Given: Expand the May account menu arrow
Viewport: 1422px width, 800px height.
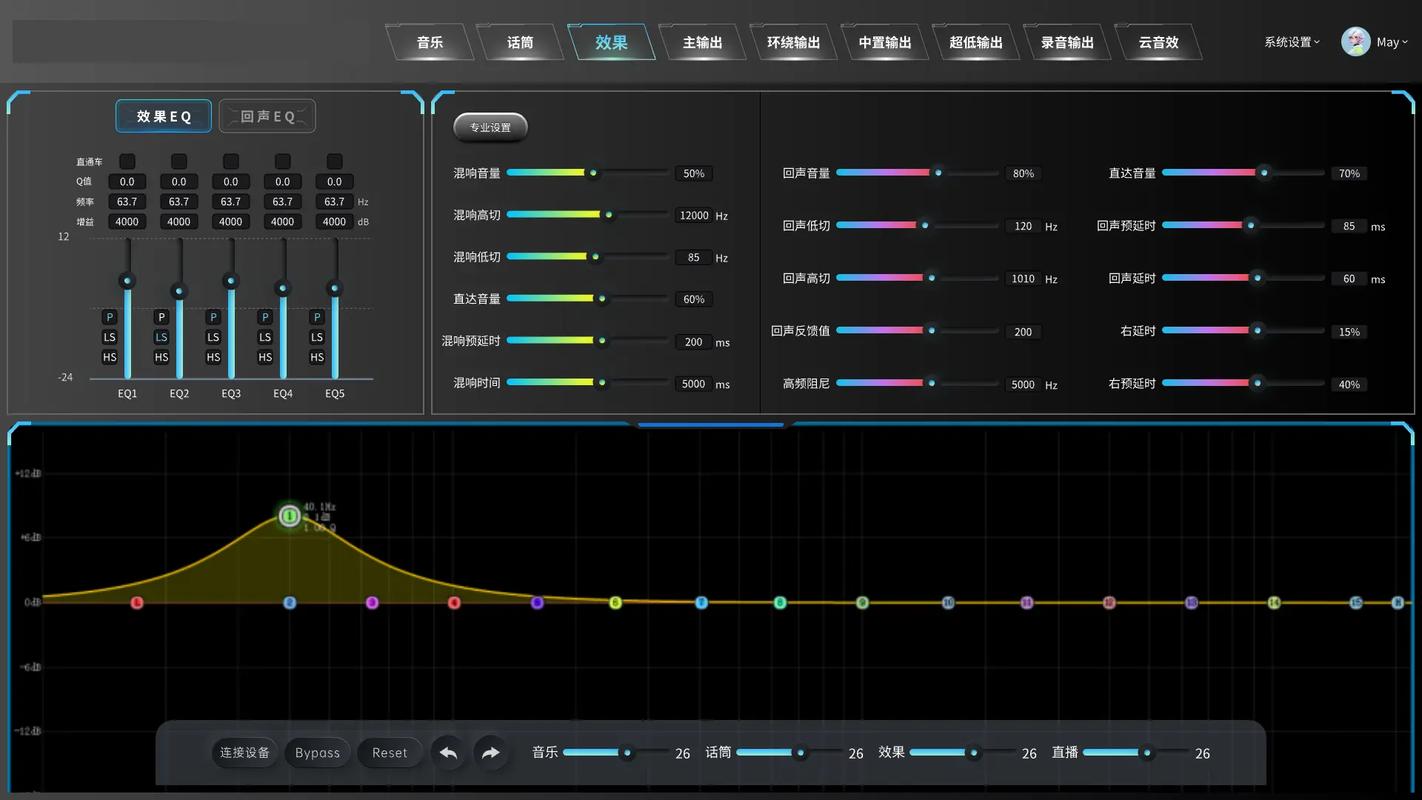Looking at the screenshot, I should coord(1405,42).
